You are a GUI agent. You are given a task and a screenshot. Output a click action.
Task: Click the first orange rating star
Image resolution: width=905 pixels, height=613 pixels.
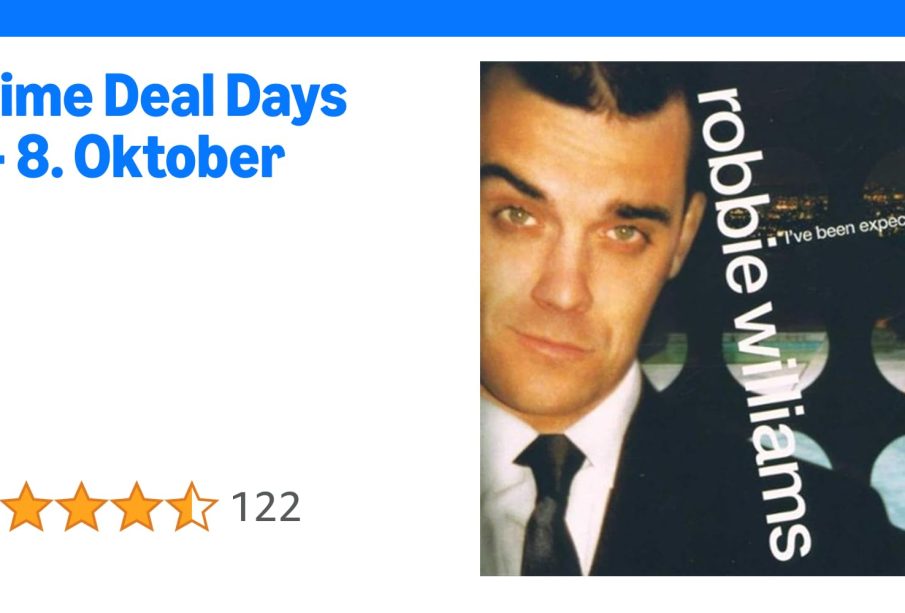[x=26, y=506]
